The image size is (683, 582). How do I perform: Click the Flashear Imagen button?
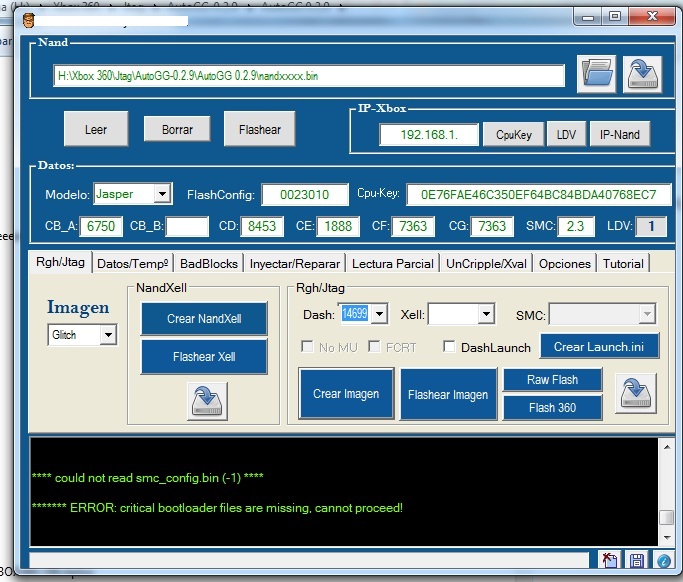click(448, 394)
